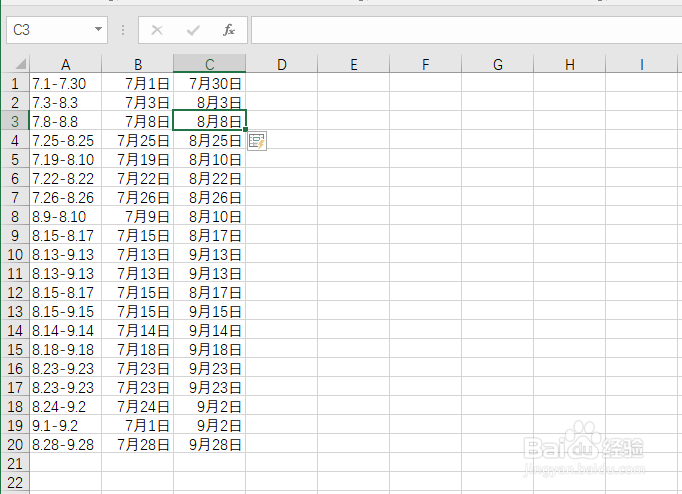682x494 pixels.
Task: Click the formula bar options dots handle
Action: coord(123,30)
